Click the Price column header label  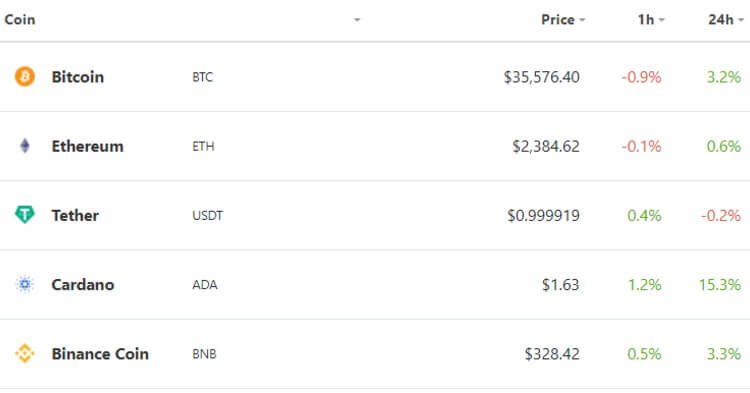pyautogui.click(x=558, y=20)
